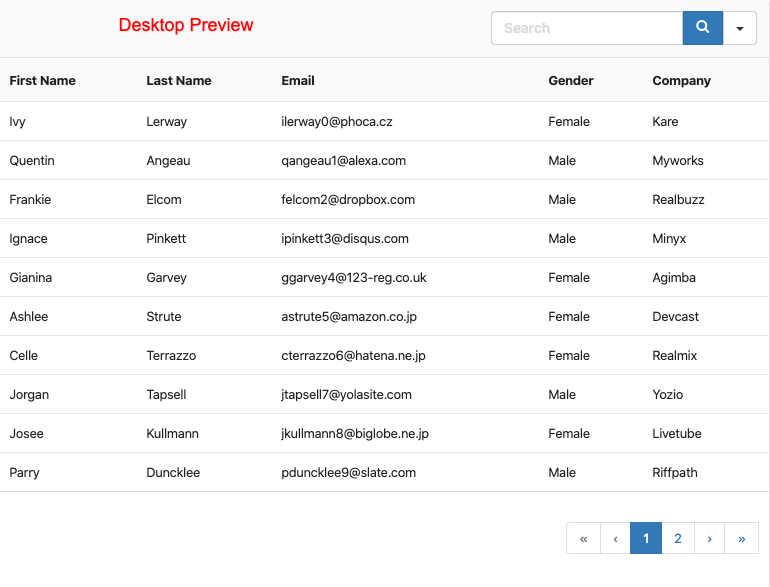Go to previous page with single-left arrow
Viewport: 770px width, 587px height.
[615, 538]
